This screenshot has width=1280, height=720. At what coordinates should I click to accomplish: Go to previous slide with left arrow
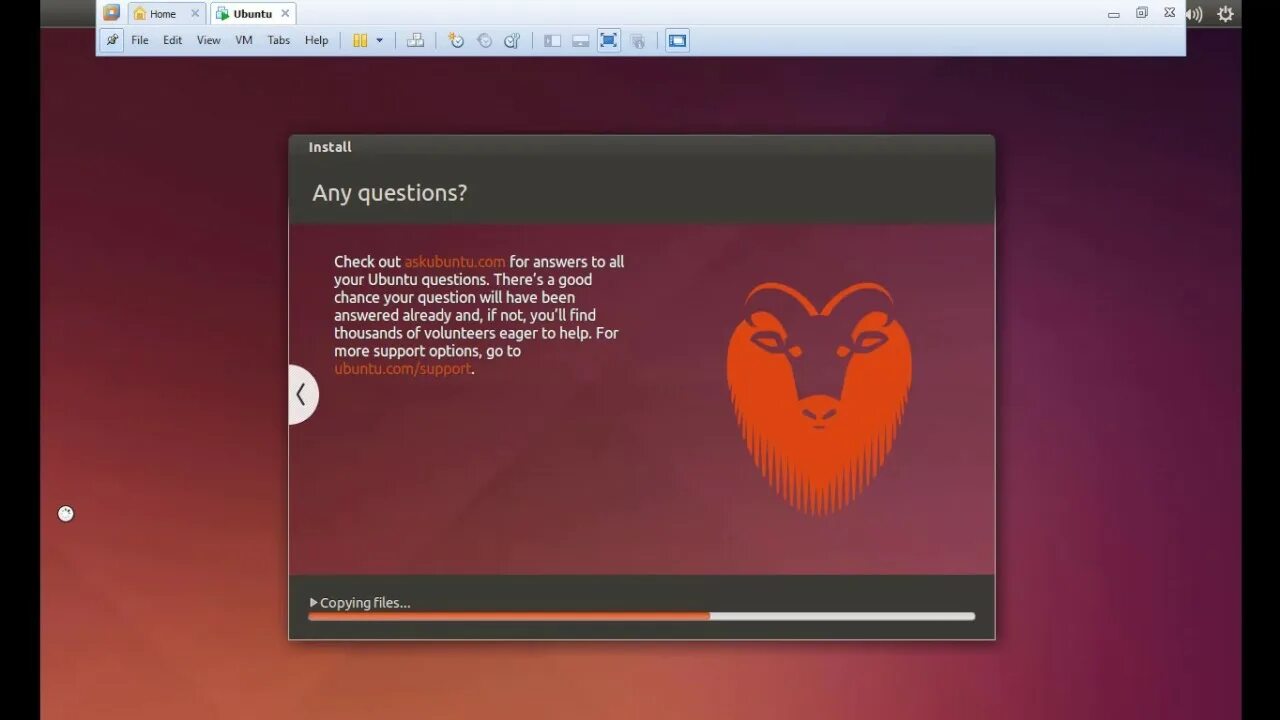[x=302, y=395]
